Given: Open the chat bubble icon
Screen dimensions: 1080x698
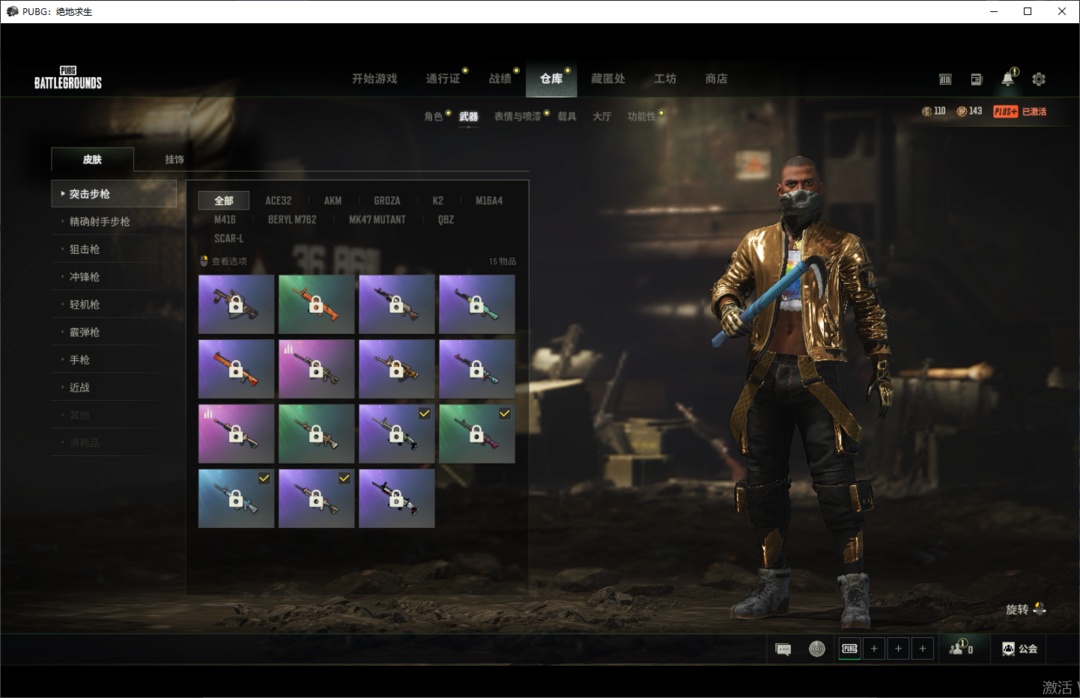Looking at the screenshot, I should click(x=783, y=649).
